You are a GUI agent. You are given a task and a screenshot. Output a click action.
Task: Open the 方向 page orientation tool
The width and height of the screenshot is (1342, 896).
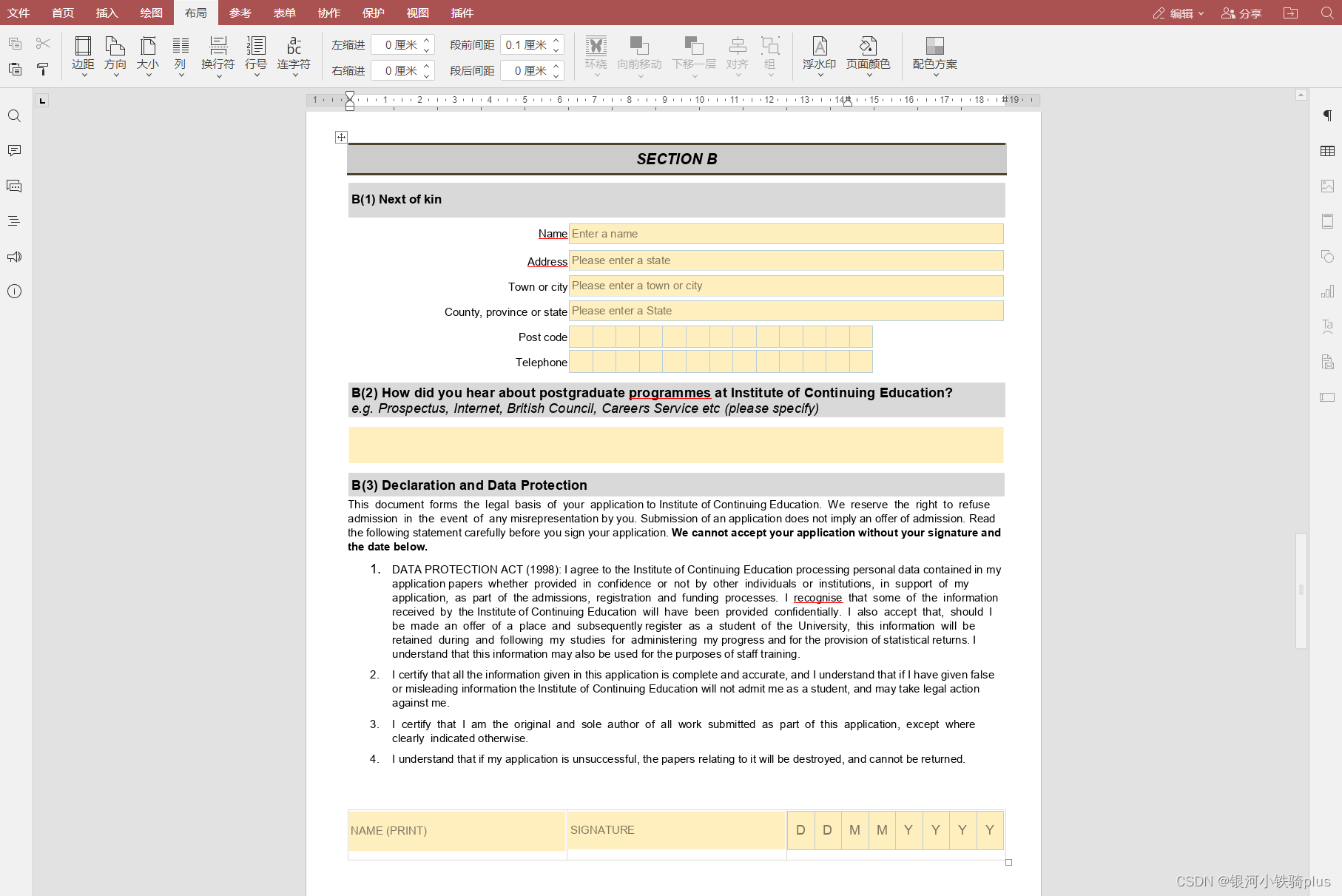tap(115, 55)
